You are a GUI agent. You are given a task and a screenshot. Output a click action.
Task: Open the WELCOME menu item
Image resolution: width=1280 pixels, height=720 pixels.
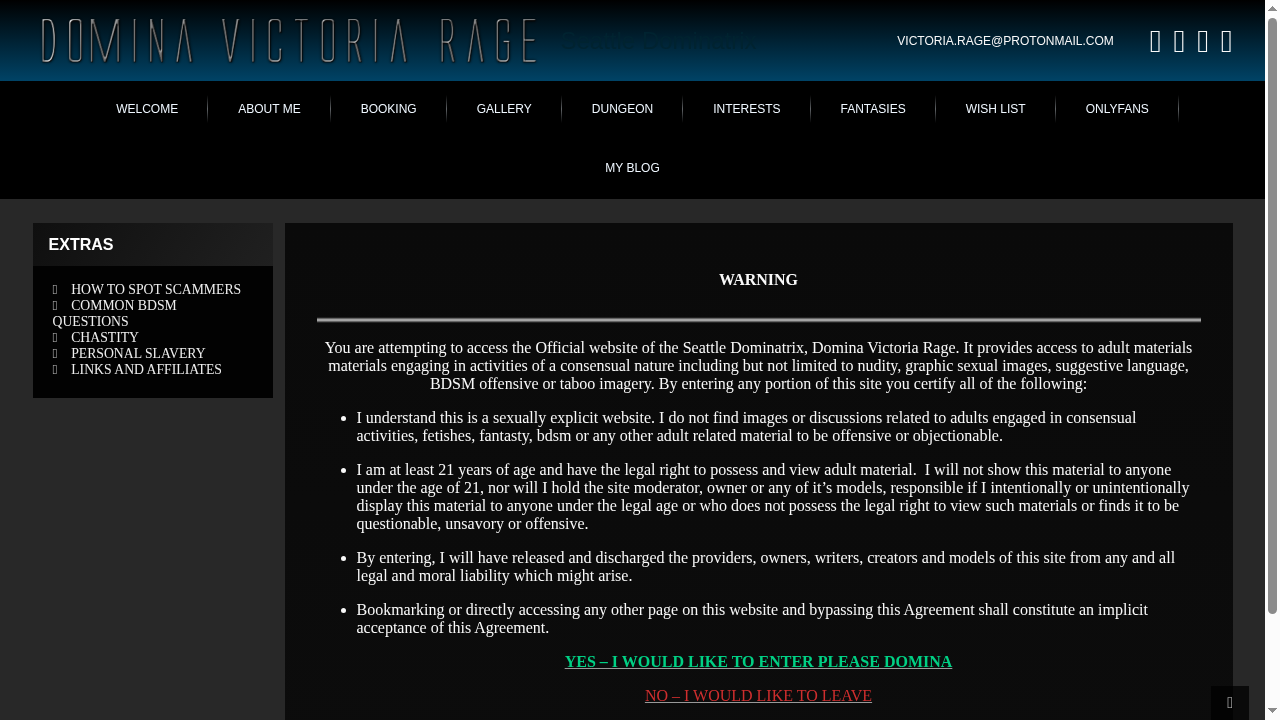(146, 109)
